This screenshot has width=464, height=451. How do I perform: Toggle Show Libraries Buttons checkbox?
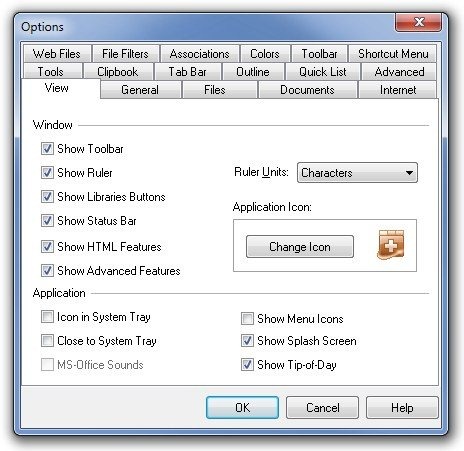click(x=47, y=197)
